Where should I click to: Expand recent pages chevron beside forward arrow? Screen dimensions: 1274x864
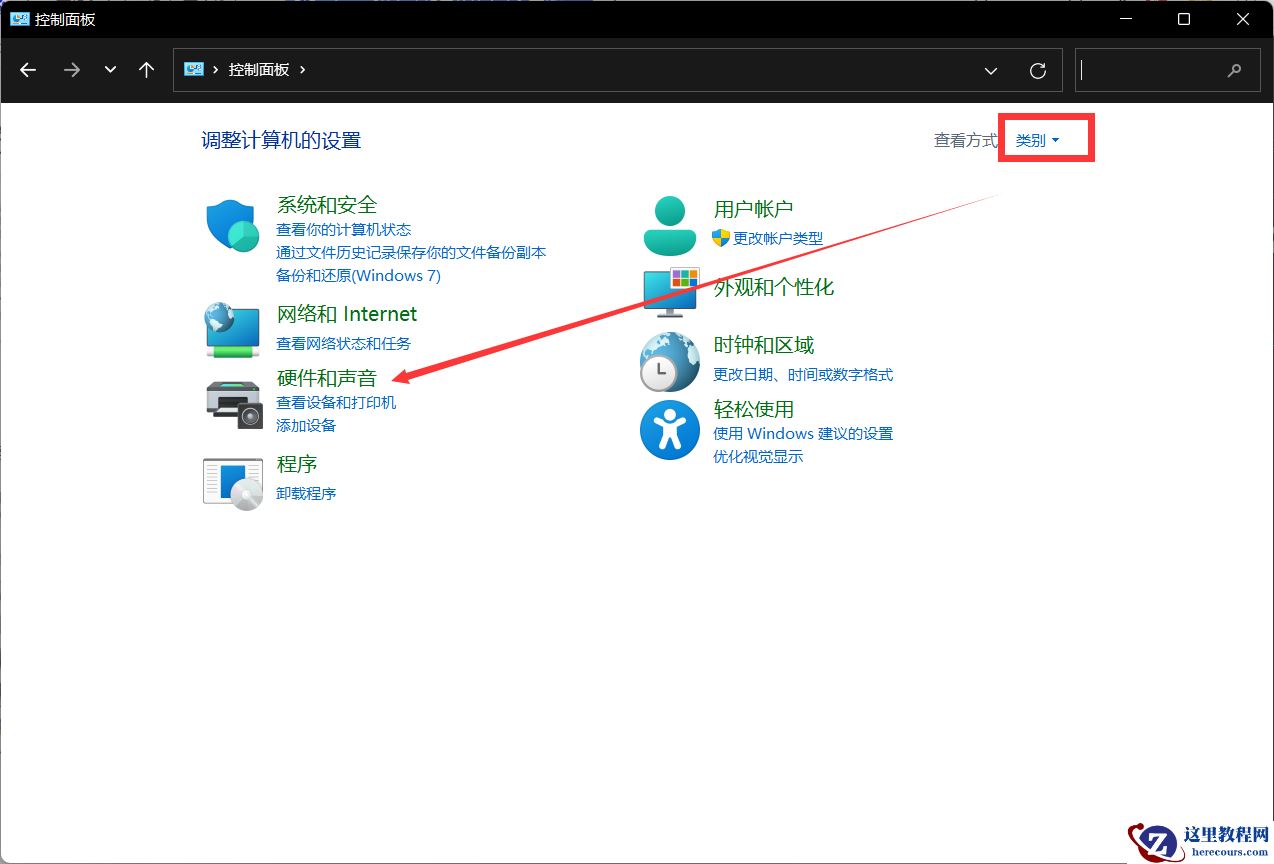(x=109, y=70)
